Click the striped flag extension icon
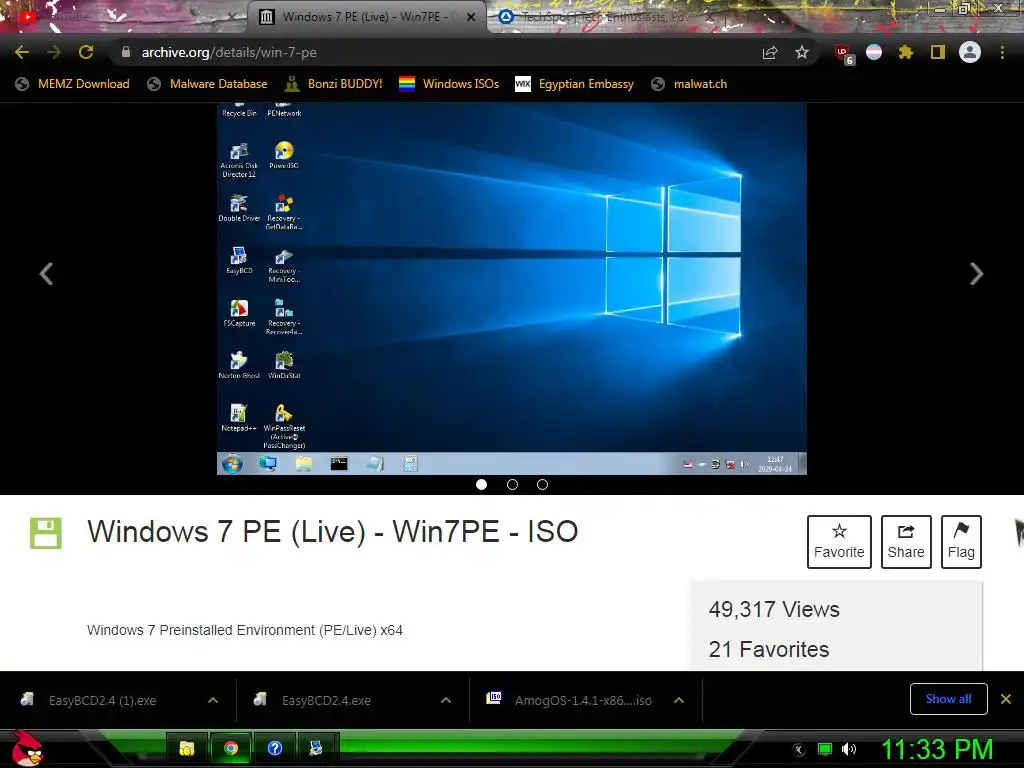 [x=874, y=52]
